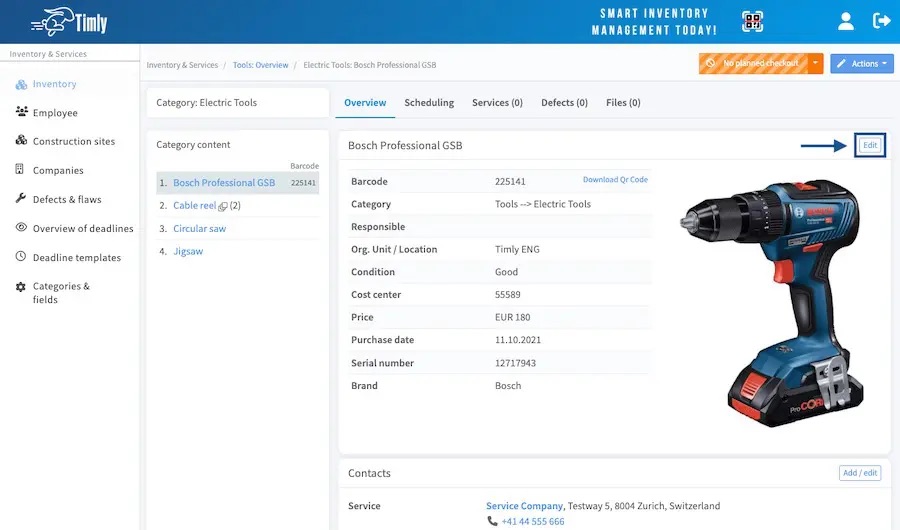Open the Services (0) tab
This screenshot has width=900, height=530.
pyautogui.click(x=497, y=103)
